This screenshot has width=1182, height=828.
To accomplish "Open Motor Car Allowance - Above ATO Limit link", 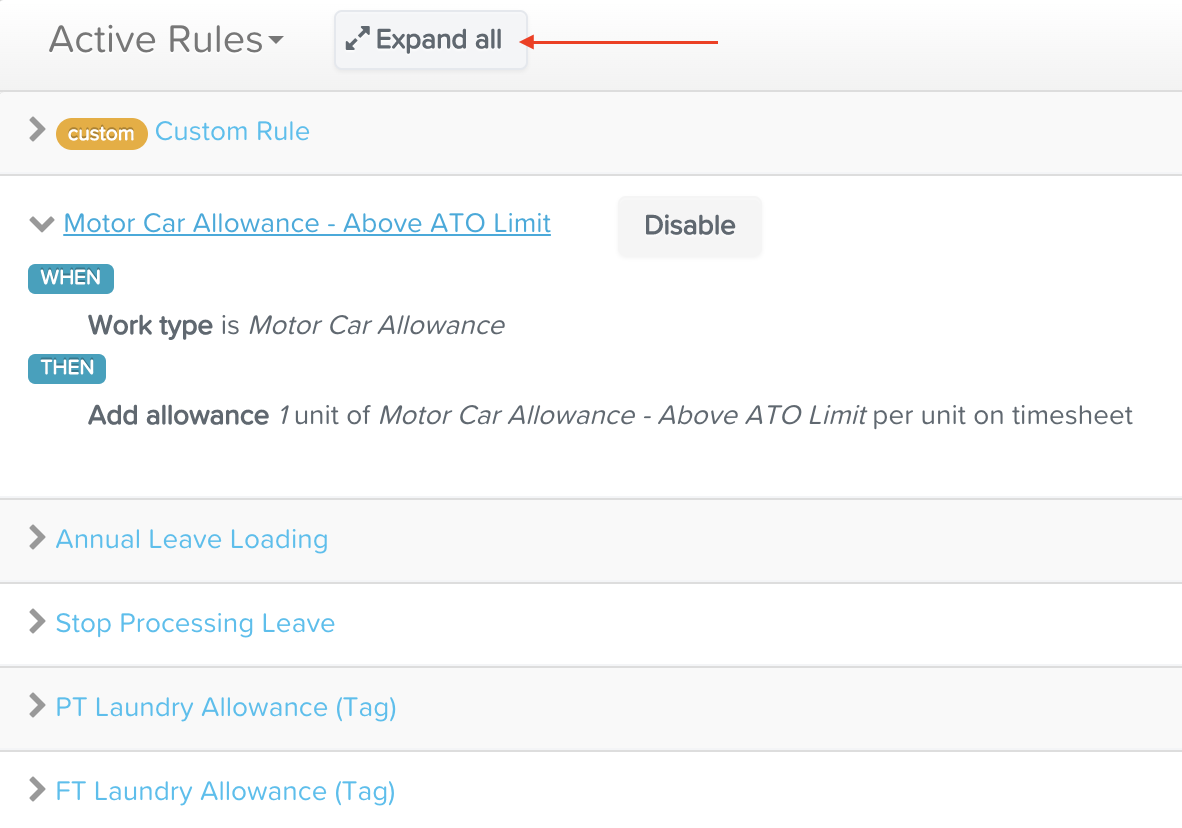I will click(x=307, y=223).
